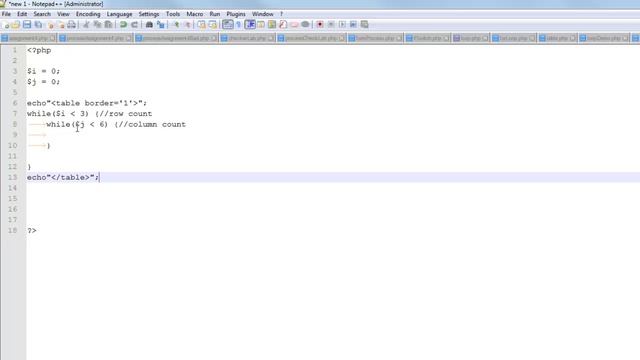Open the Replace dialog toolbar icon
Screen dimensions: 640x360
coord(160,25)
